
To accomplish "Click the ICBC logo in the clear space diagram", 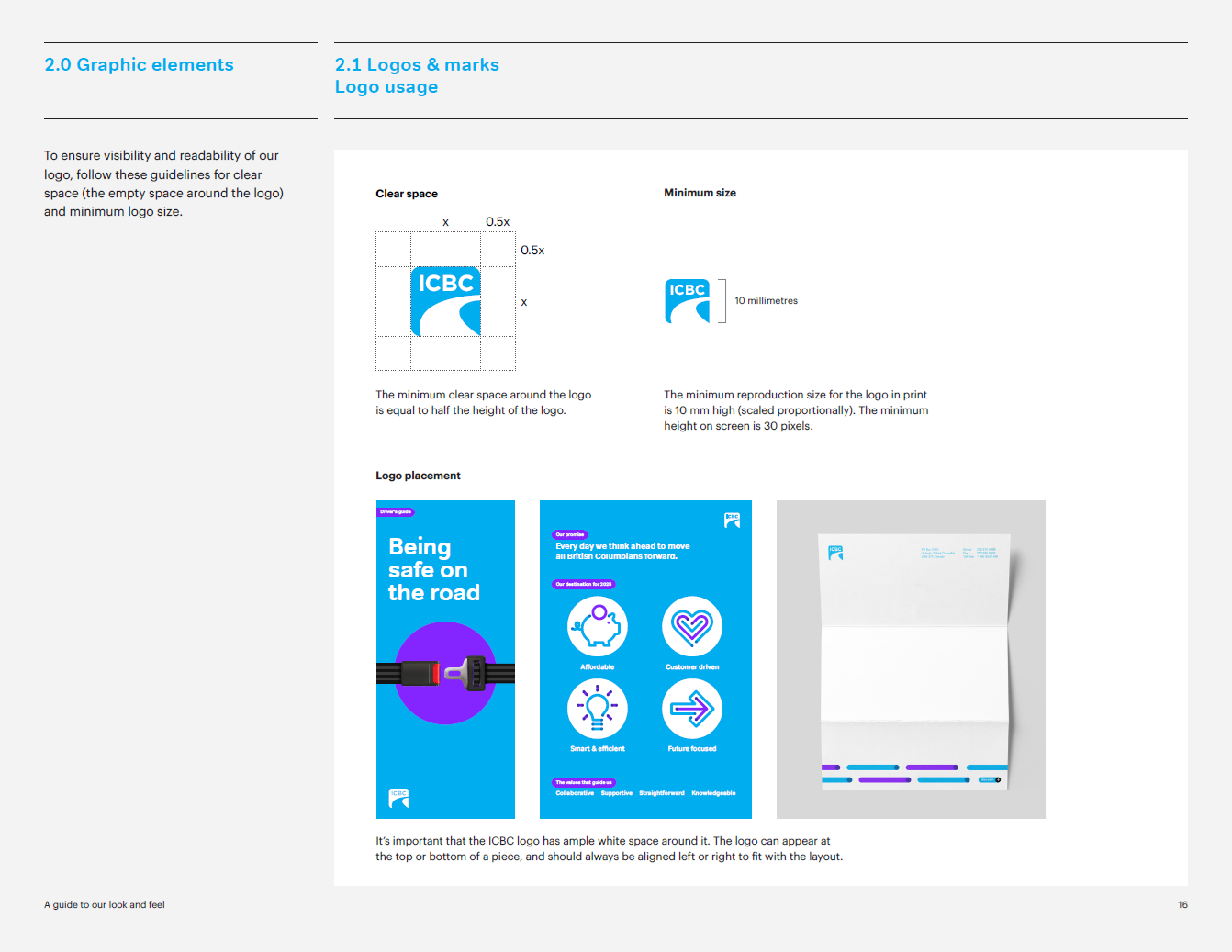I will coord(445,301).
